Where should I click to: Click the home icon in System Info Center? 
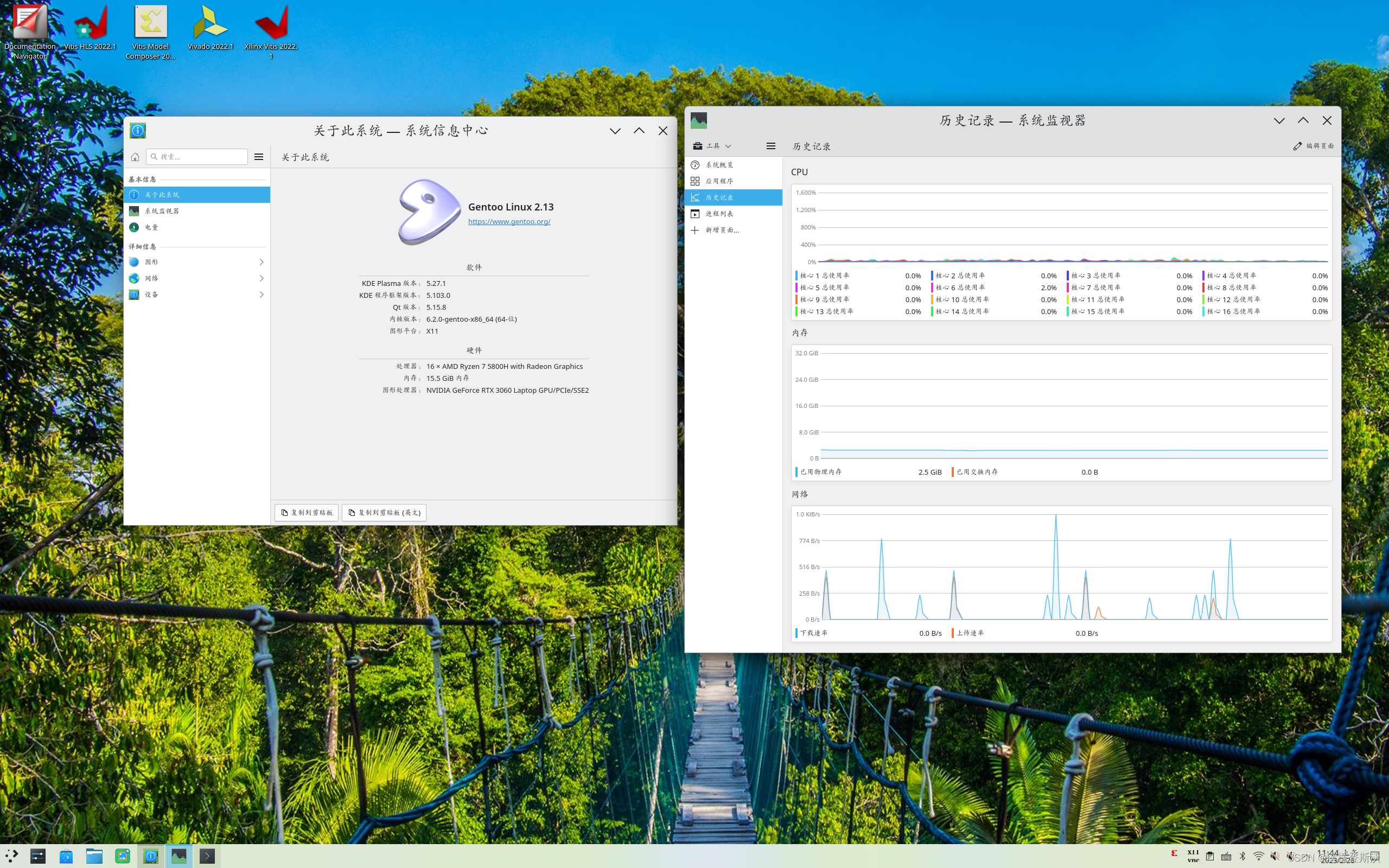pos(136,157)
